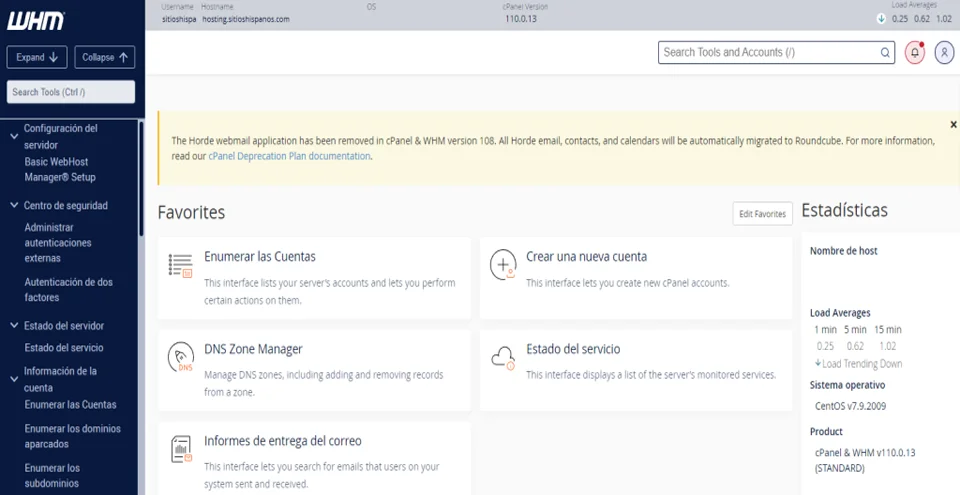Click the DNS Zone Manager icon
The image size is (960, 495).
pos(180,357)
